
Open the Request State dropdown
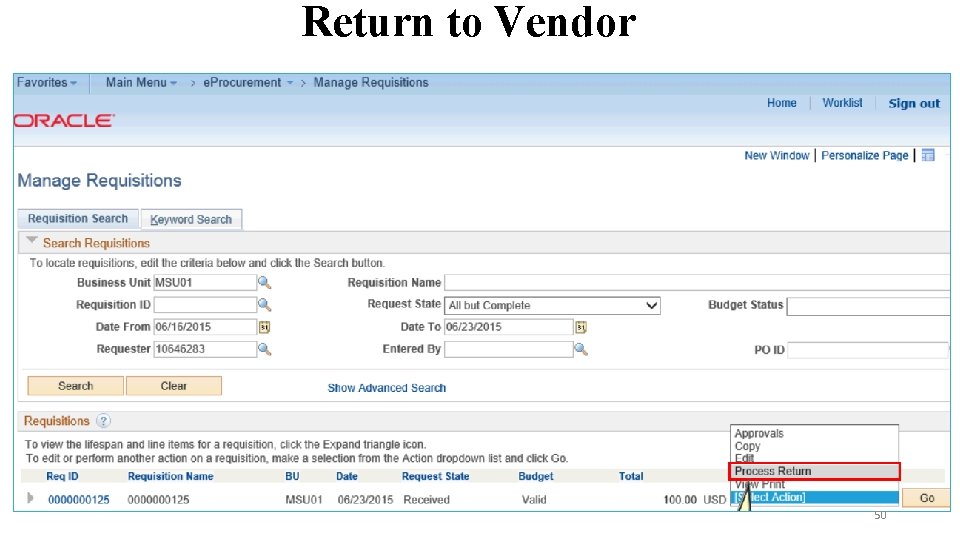(x=553, y=306)
